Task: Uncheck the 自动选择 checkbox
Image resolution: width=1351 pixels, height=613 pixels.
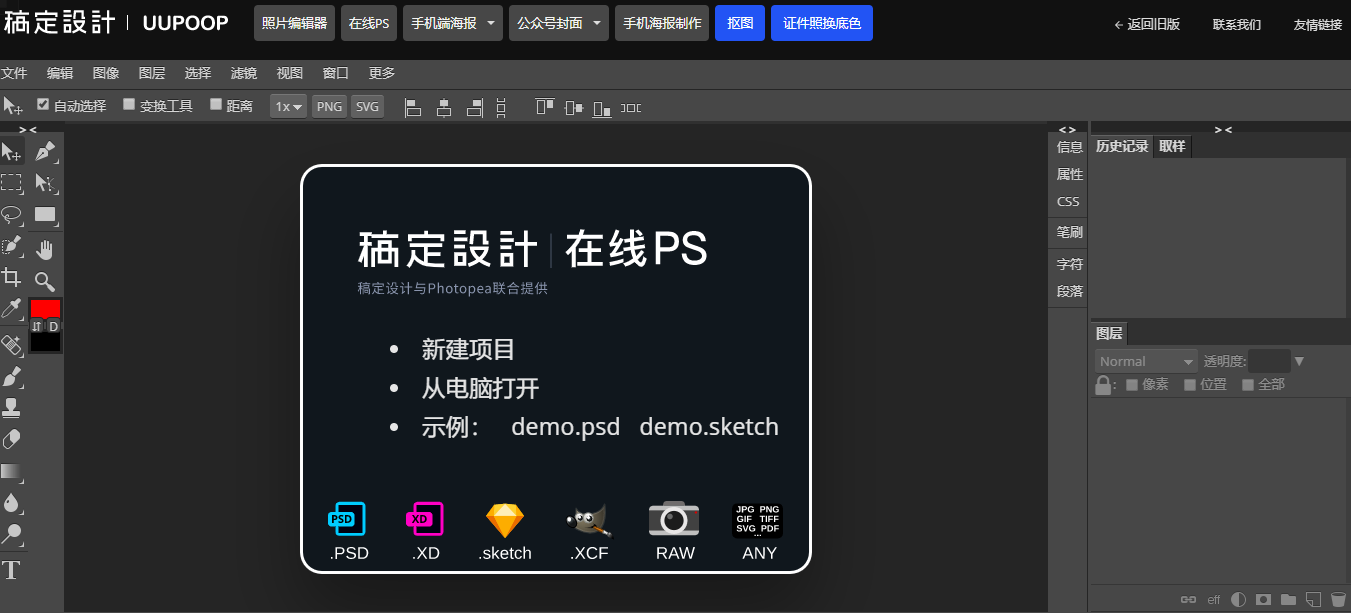Action: point(43,104)
